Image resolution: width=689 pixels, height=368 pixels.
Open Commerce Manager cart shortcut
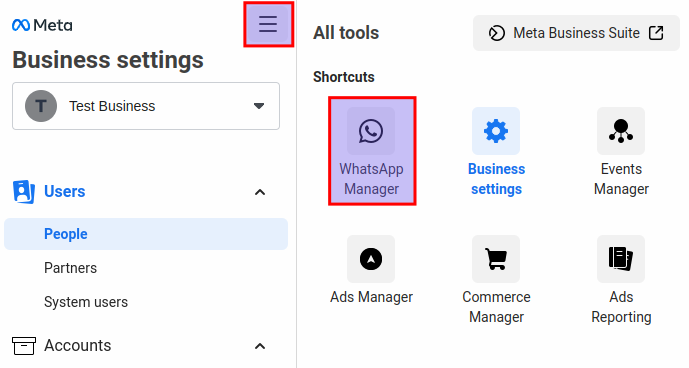(x=496, y=280)
